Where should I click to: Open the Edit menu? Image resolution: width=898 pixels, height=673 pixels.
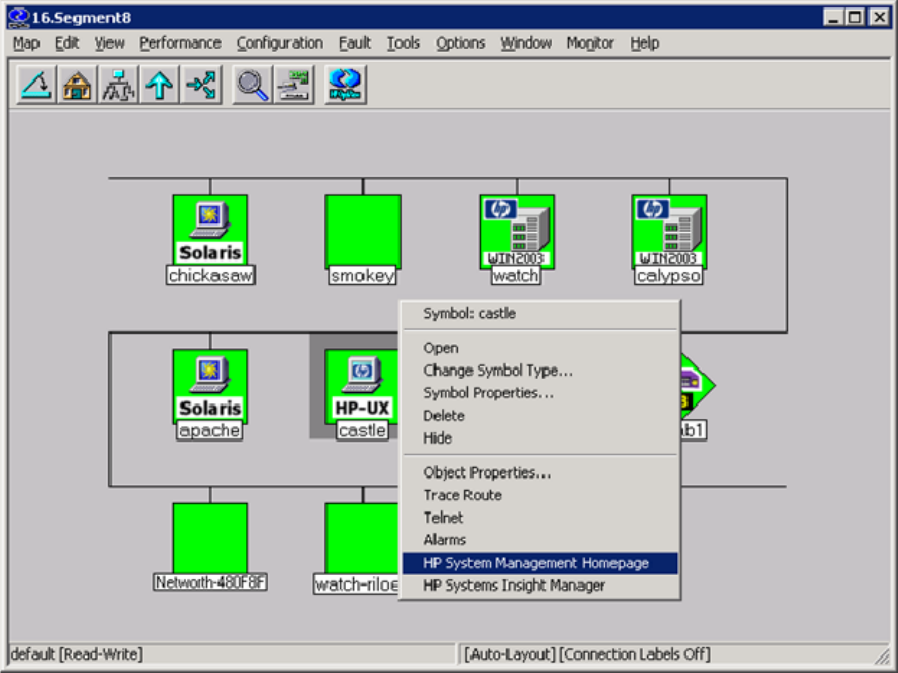click(67, 43)
